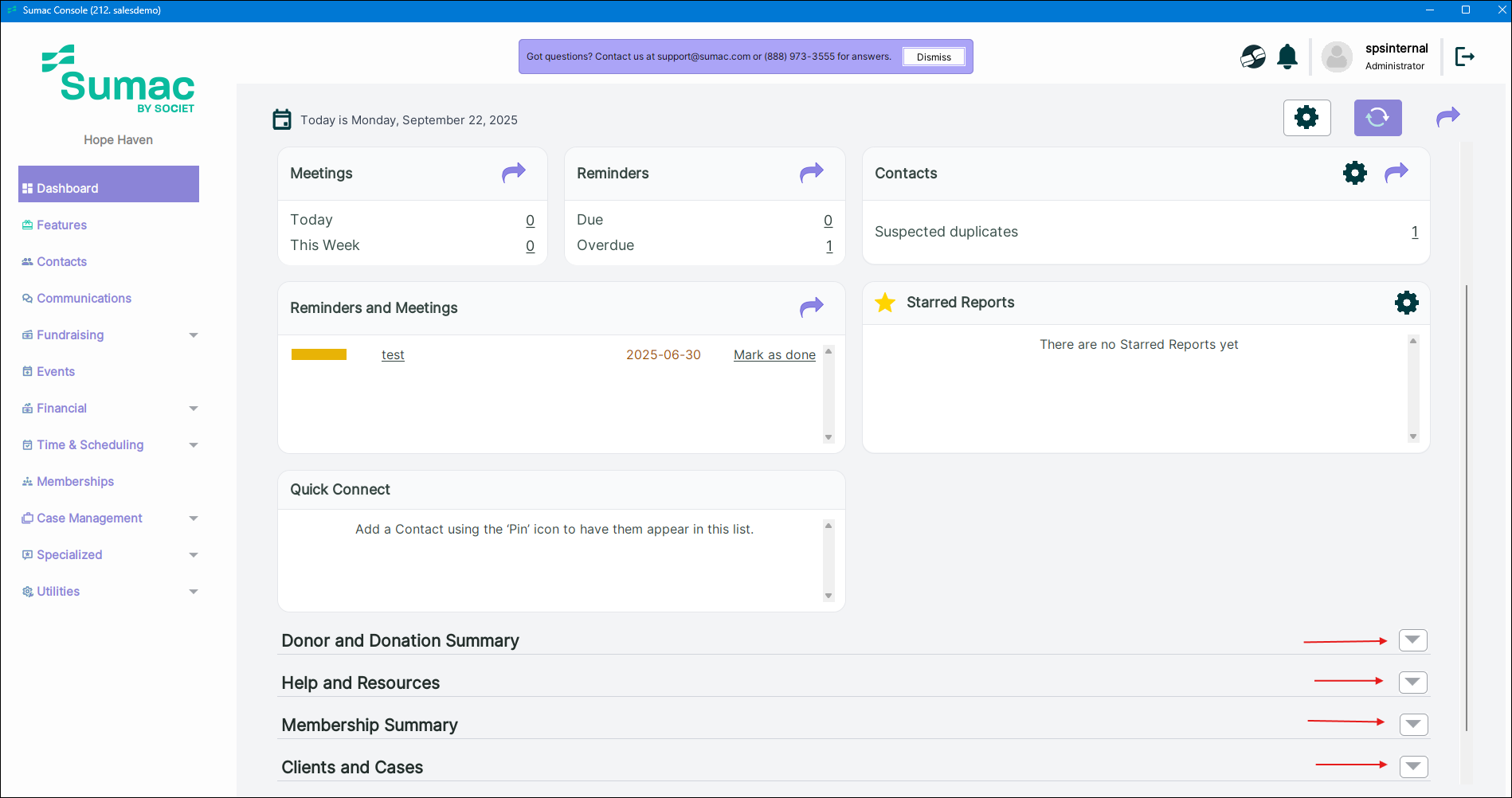The width and height of the screenshot is (1512, 798).
Task: Click the yellow priority bar for test
Action: 319,354
